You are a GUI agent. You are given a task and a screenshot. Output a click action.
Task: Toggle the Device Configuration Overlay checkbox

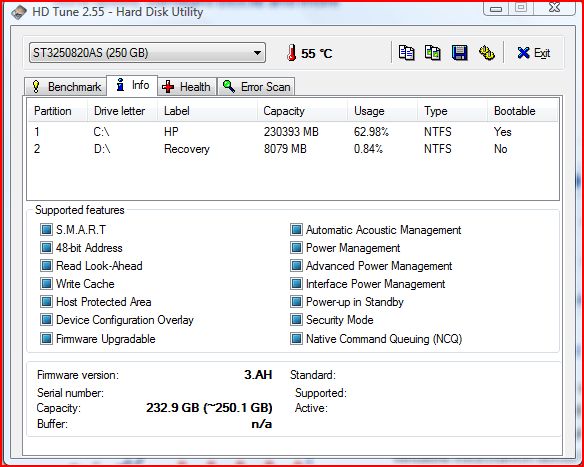click(x=46, y=320)
